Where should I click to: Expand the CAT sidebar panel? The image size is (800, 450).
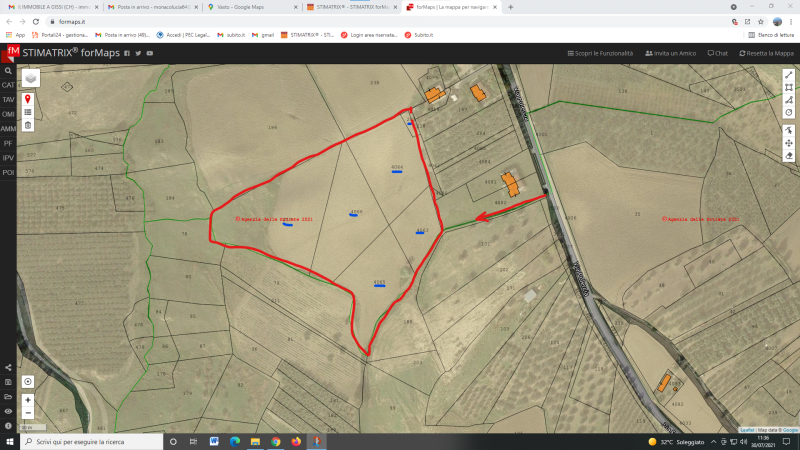tap(8, 86)
